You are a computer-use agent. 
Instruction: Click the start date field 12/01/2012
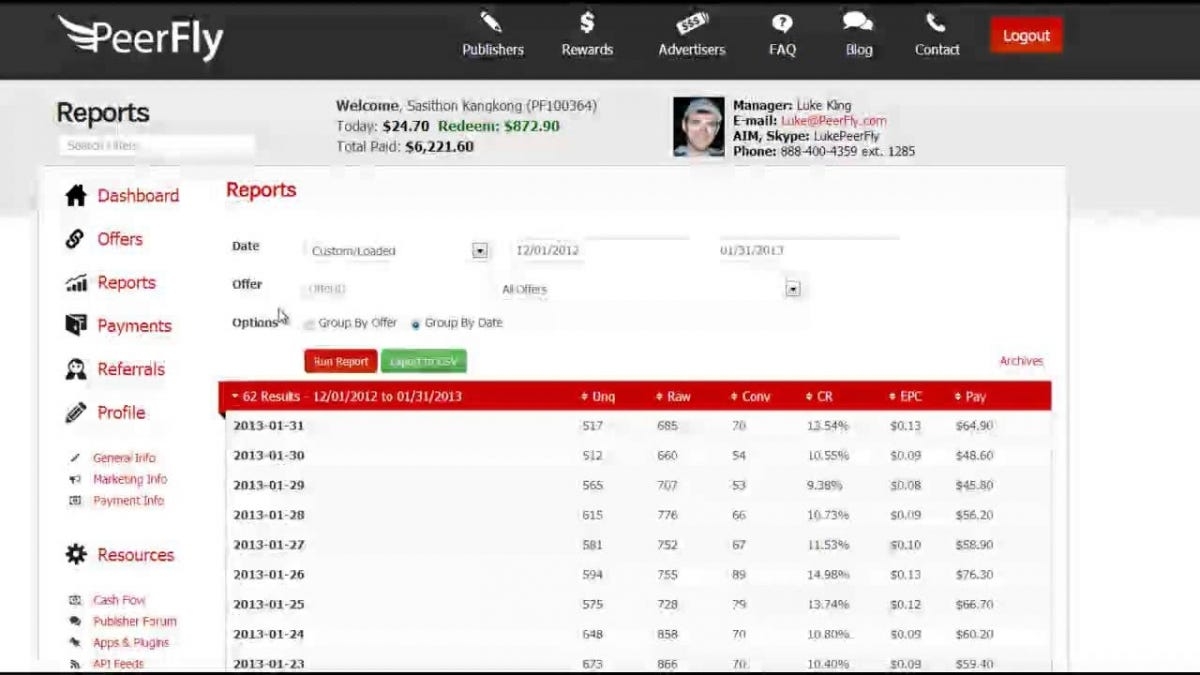coord(600,251)
